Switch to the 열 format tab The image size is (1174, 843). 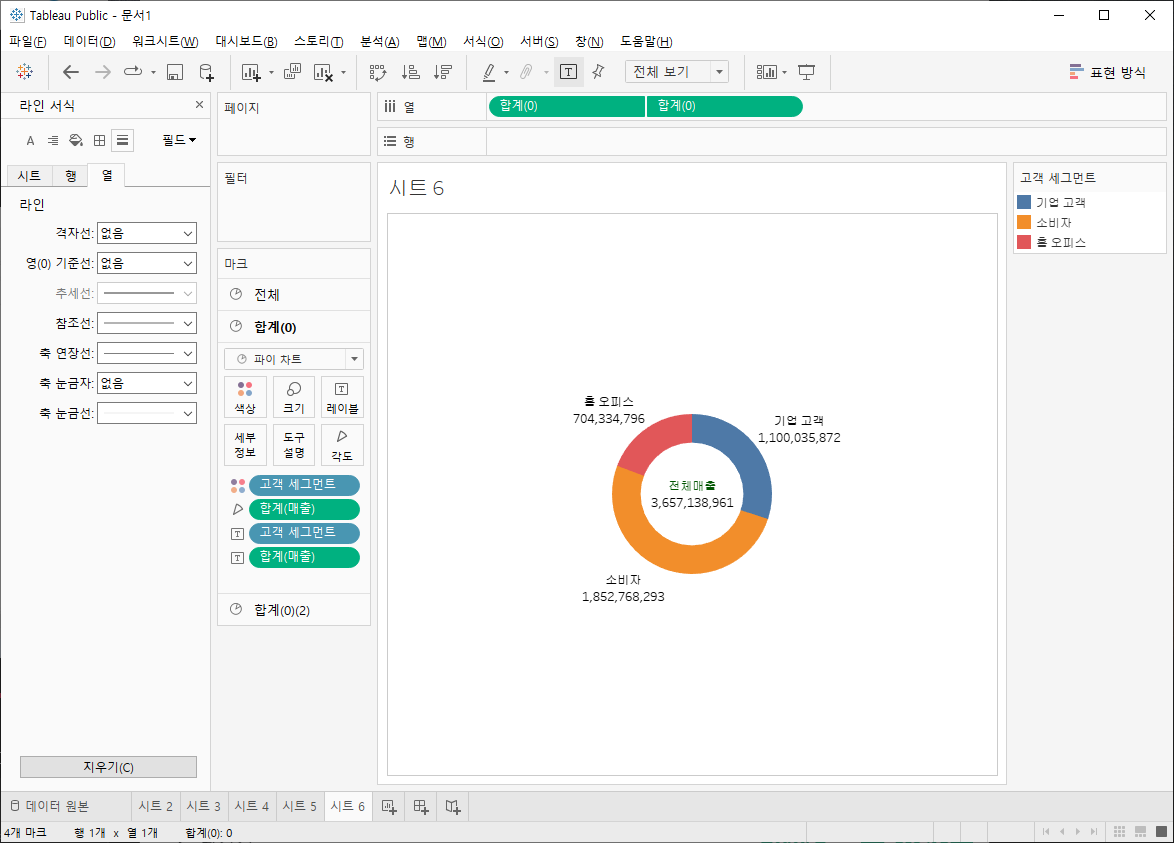click(107, 175)
